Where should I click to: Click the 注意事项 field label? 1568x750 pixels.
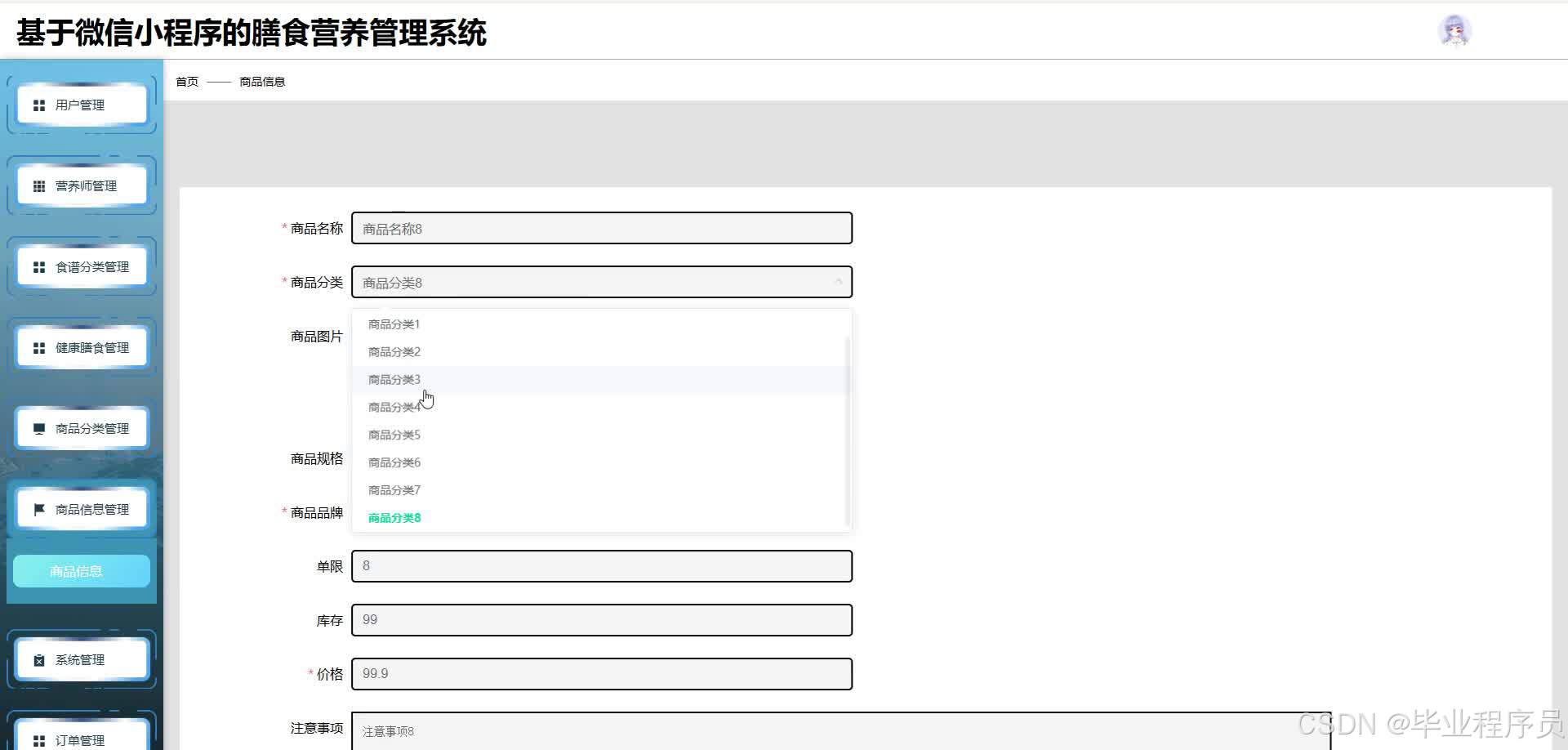point(317,729)
